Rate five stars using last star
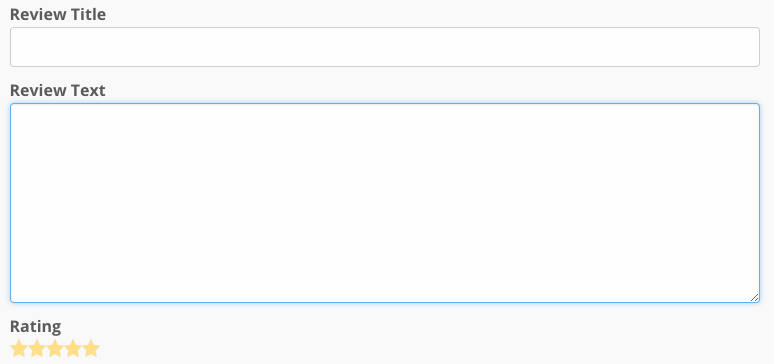Image resolution: width=774 pixels, height=364 pixels. tap(91, 348)
